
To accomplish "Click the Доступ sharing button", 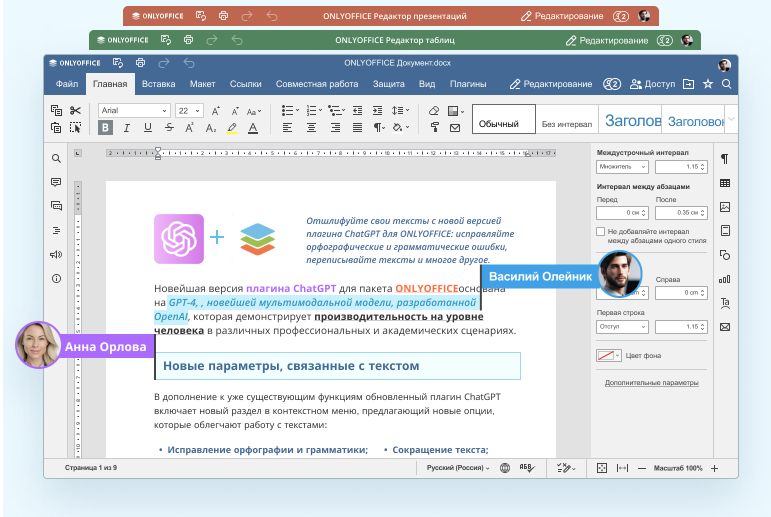I will [x=652, y=84].
